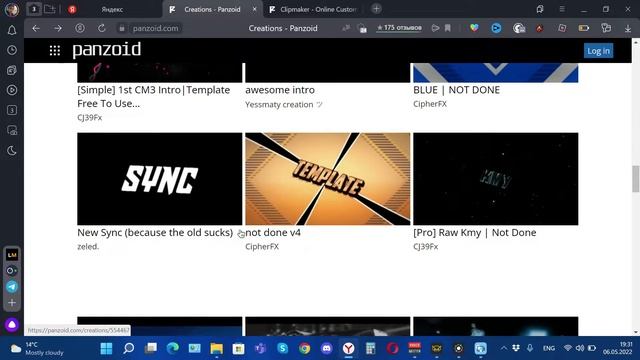
Task: Open File Explorer from the taskbar
Action: click(x=217, y=348)
